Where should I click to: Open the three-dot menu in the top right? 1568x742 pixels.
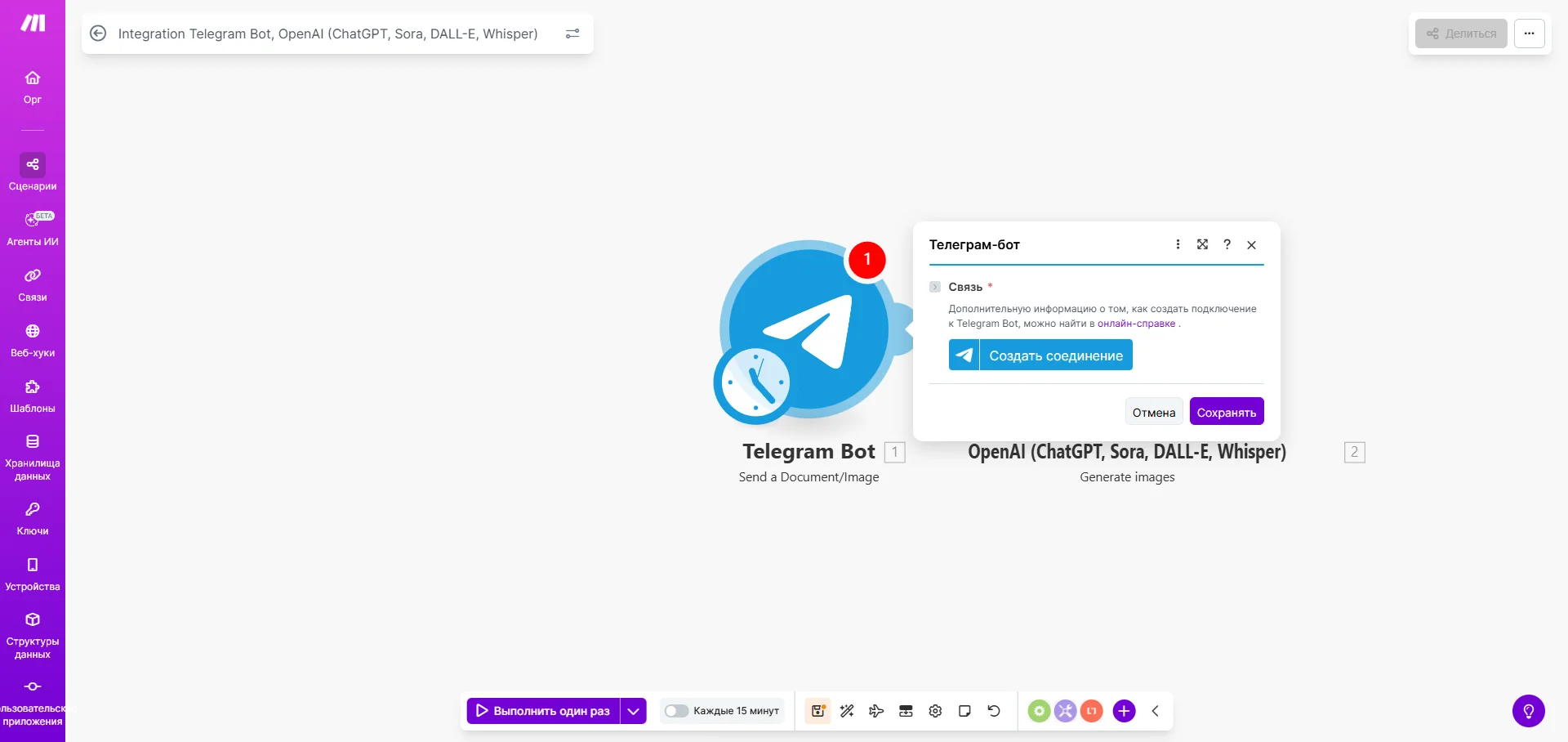(1530, 34)
